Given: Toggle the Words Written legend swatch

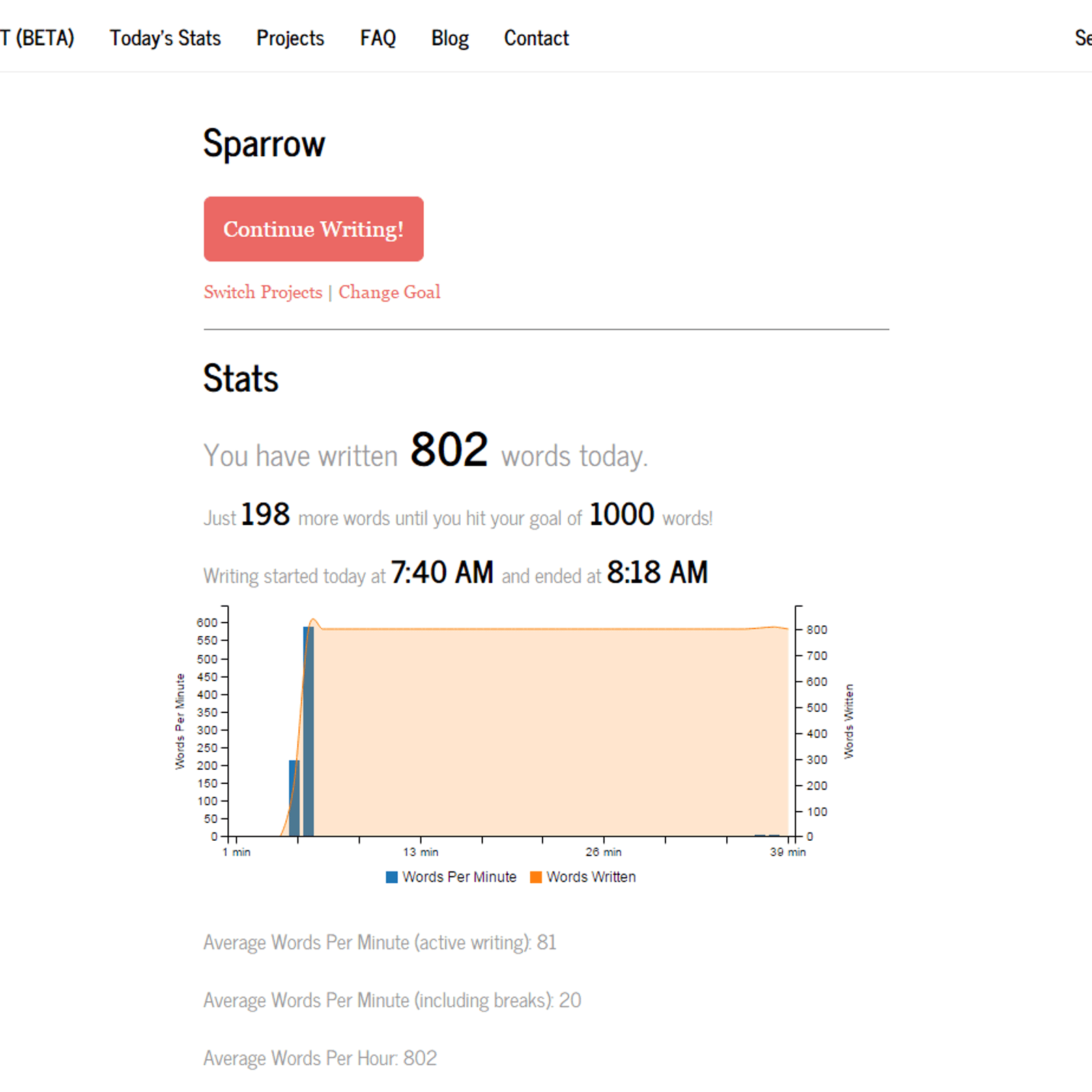Looking at the screenshot, I should (x=536, y=877).
